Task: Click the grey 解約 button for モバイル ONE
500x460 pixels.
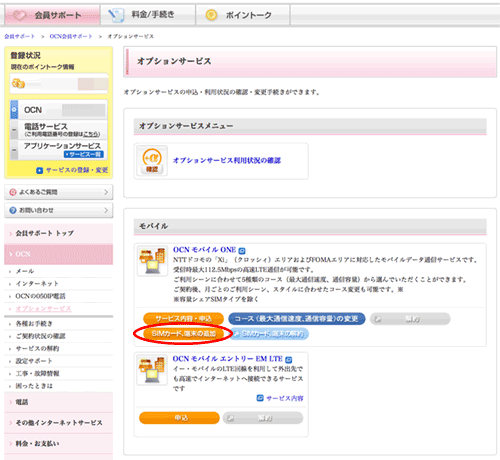Action: coord(410,319)
